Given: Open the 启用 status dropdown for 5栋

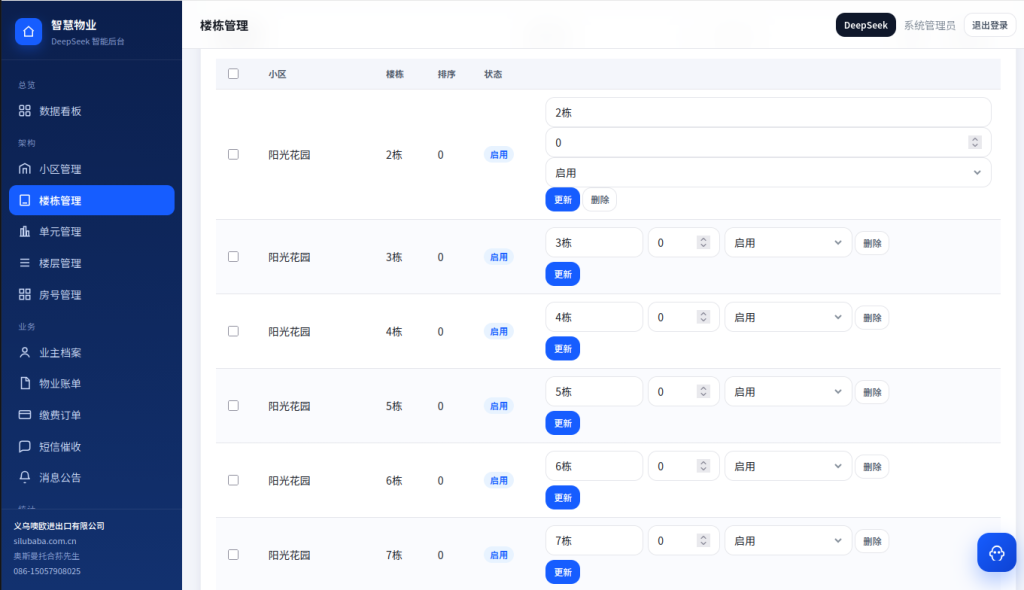Looking at the screenshot, I should pyautogui.click(x=788, y=391).
